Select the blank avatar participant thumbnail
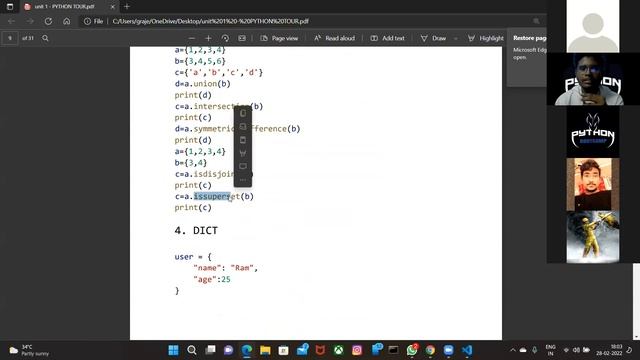The height and width of the screenshot is (360, 640). click(593, 26)
